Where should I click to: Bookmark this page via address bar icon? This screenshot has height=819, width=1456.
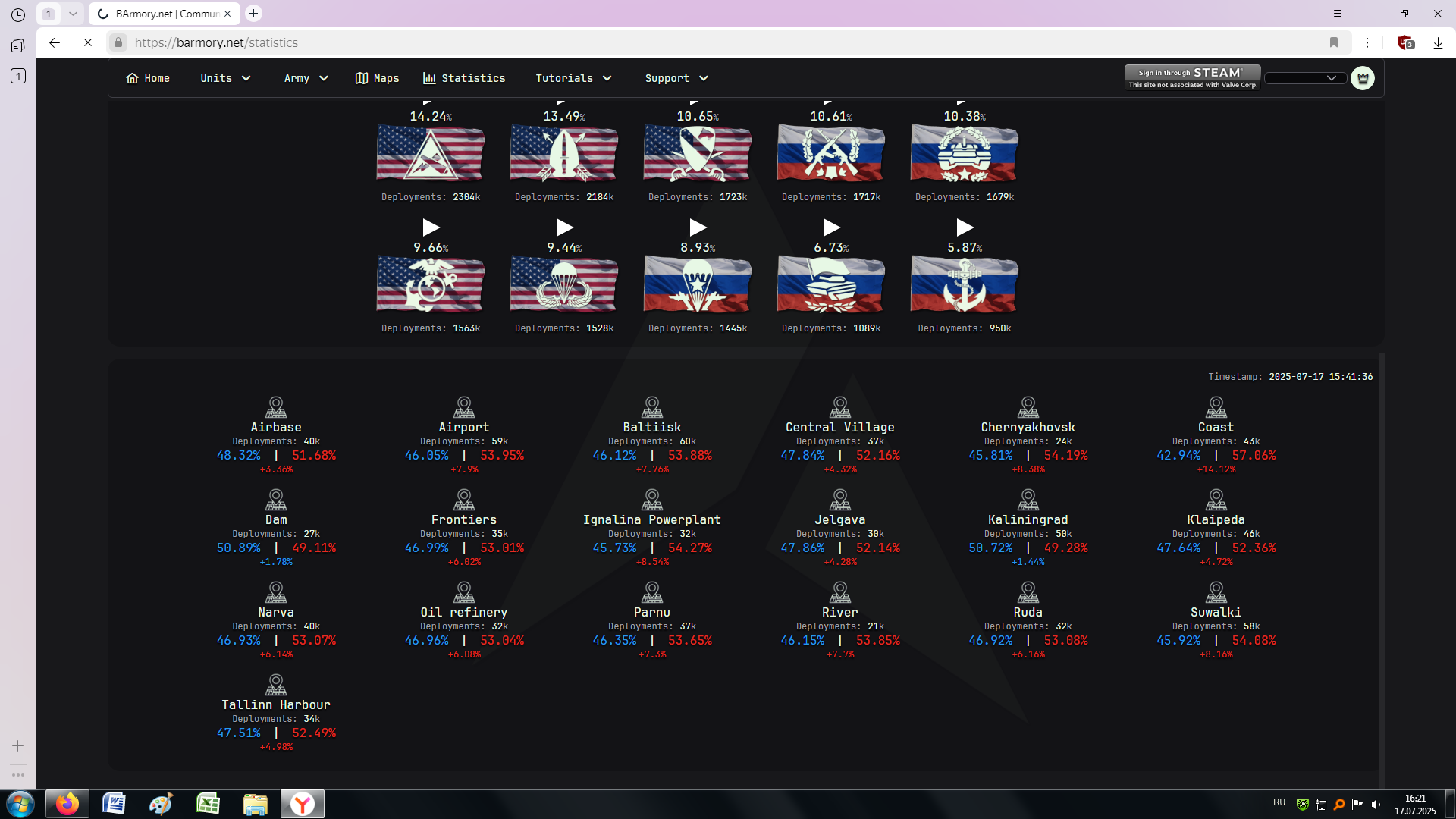(1333, 42)
